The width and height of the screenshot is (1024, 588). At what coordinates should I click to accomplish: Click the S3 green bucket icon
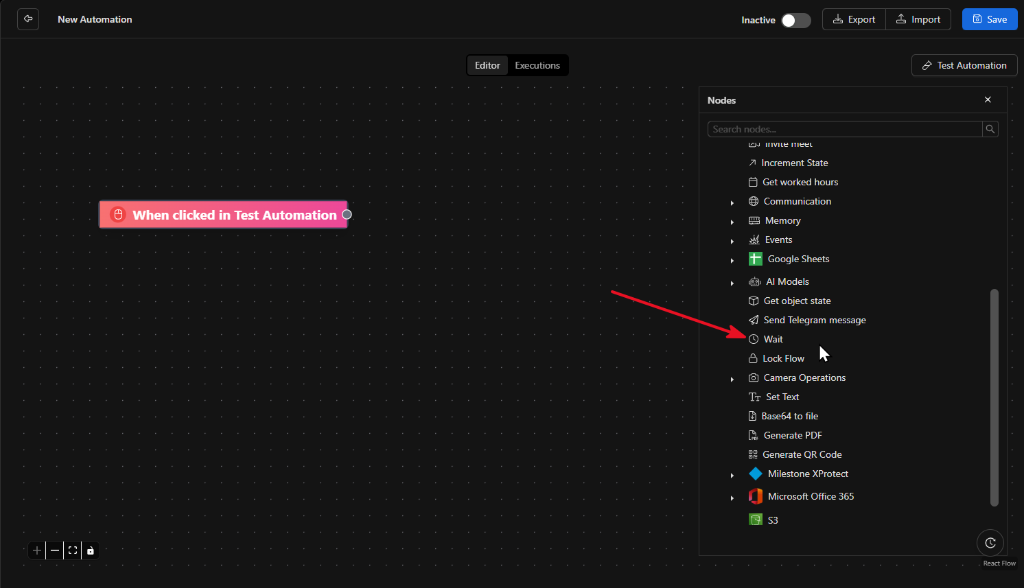pos(756,520)
